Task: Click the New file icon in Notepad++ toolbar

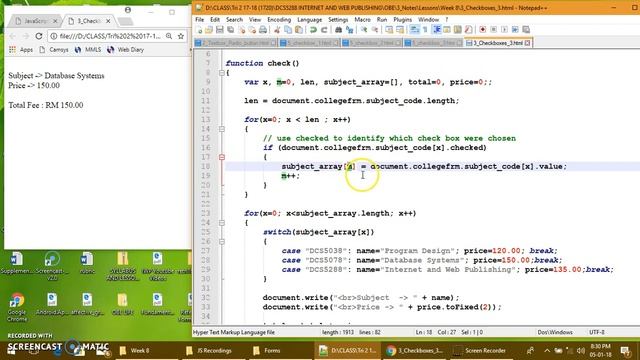Action: click(x=199, y=29)
